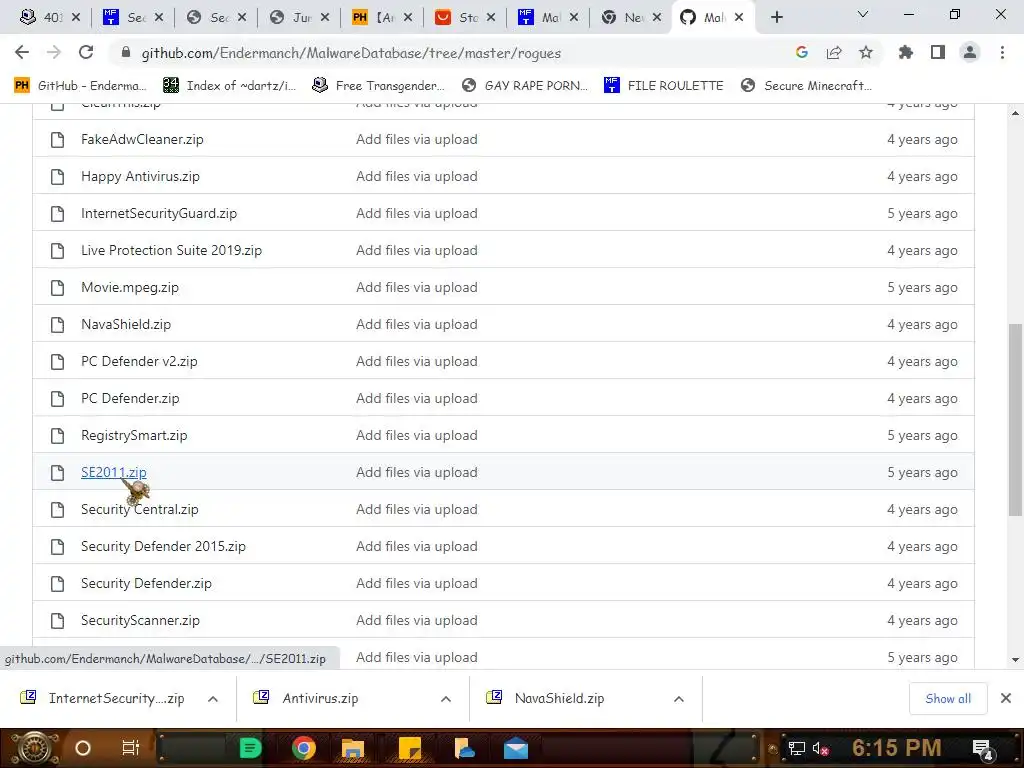Click file icon beside RegistrySmart.zip

[x=57, y=436]
